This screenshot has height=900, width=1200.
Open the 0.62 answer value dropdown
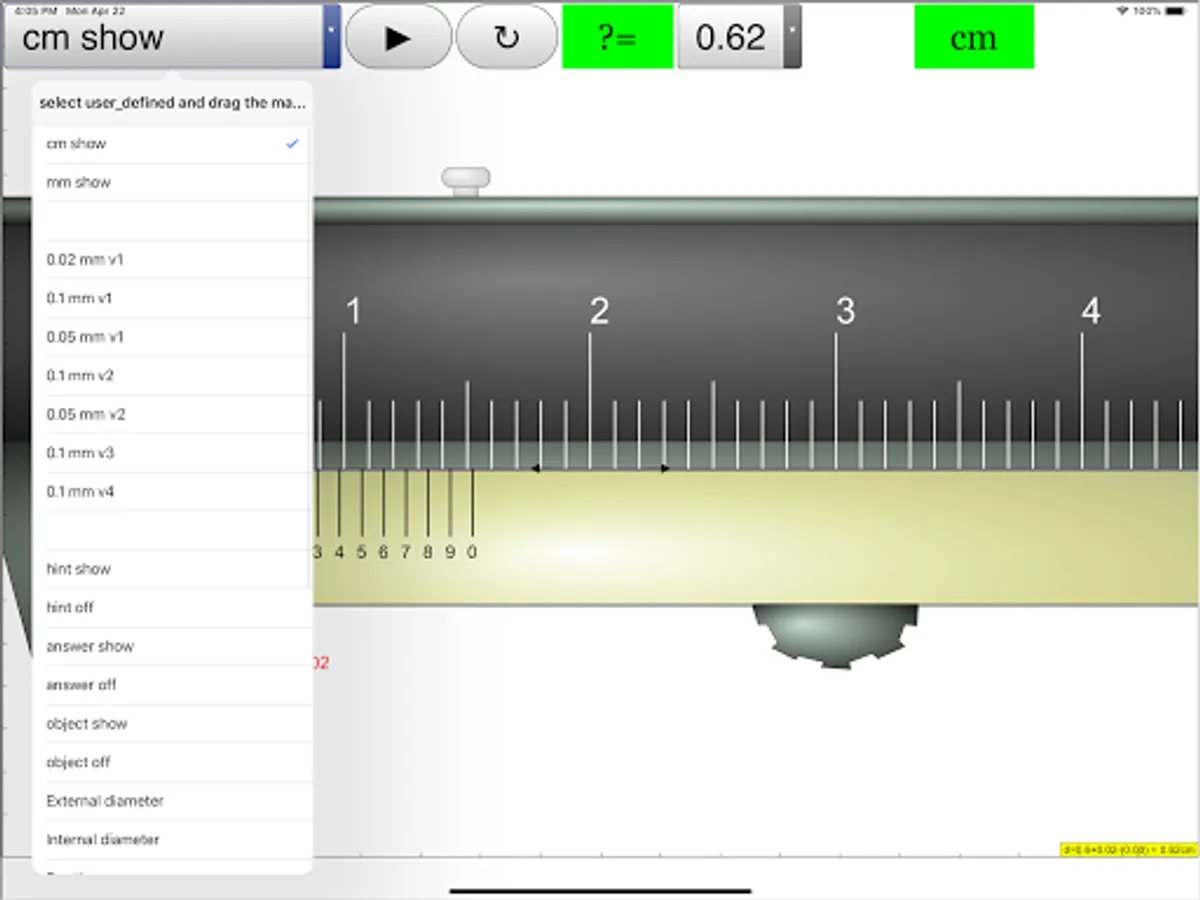(x=739, y=37)
